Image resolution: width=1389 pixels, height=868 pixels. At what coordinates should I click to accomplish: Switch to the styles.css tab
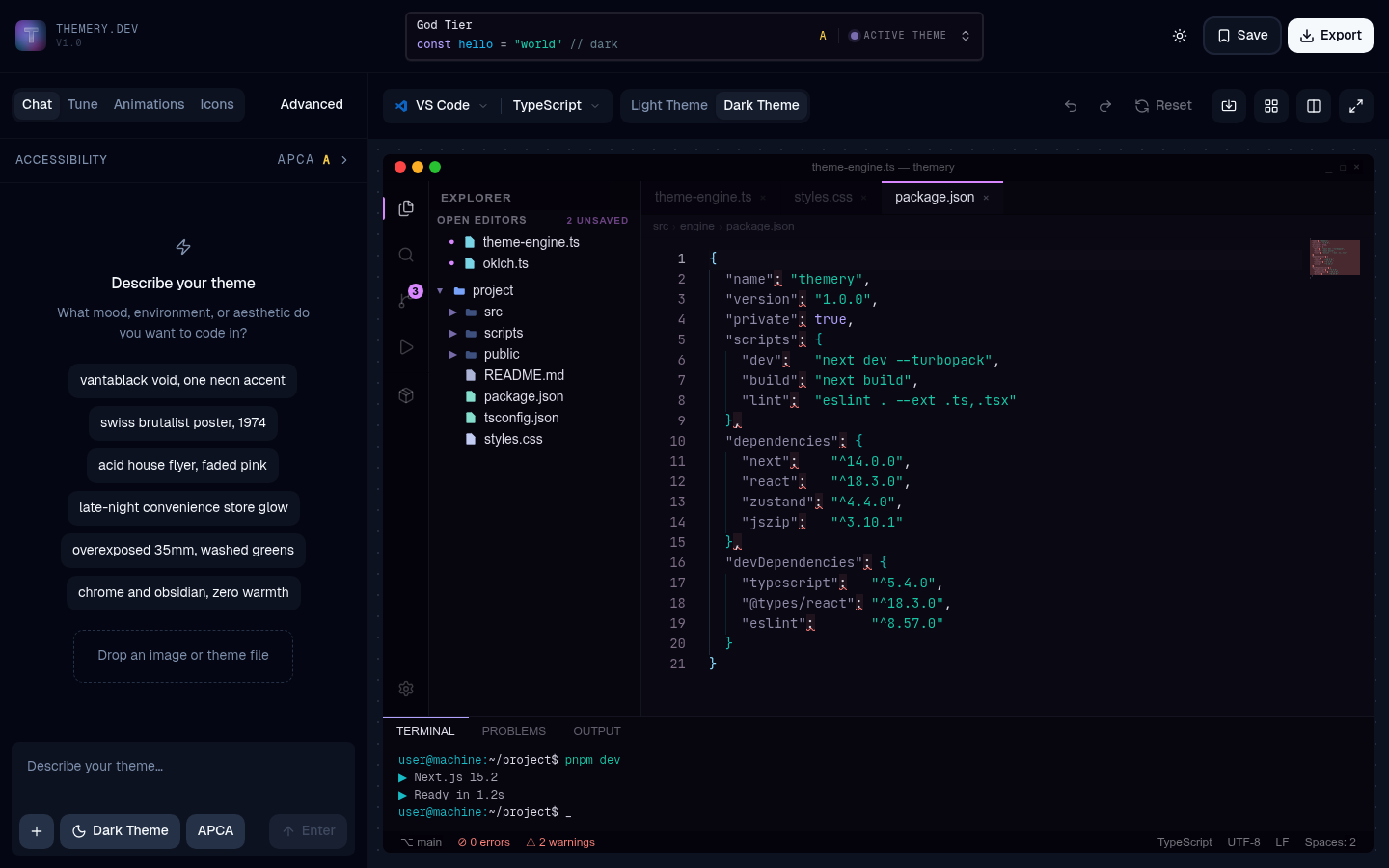pos(823,197)
